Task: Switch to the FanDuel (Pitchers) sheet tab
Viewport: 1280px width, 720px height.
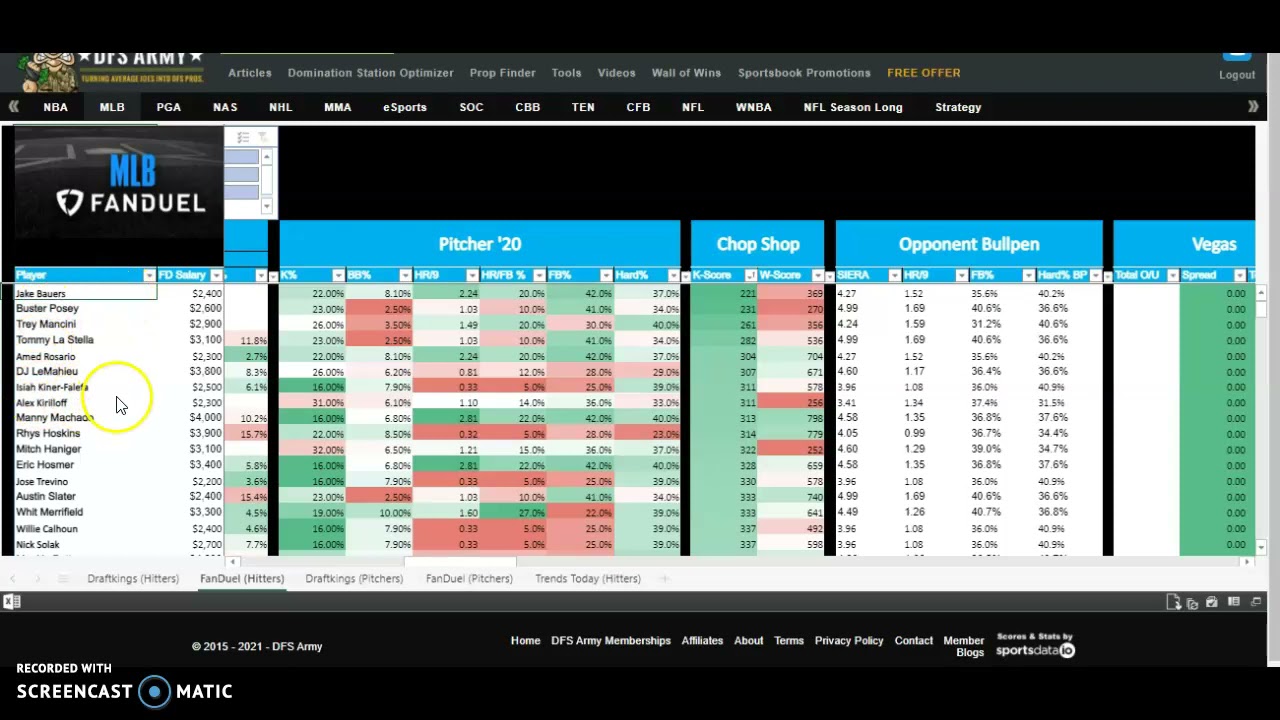Action: (x=469, y=579)
